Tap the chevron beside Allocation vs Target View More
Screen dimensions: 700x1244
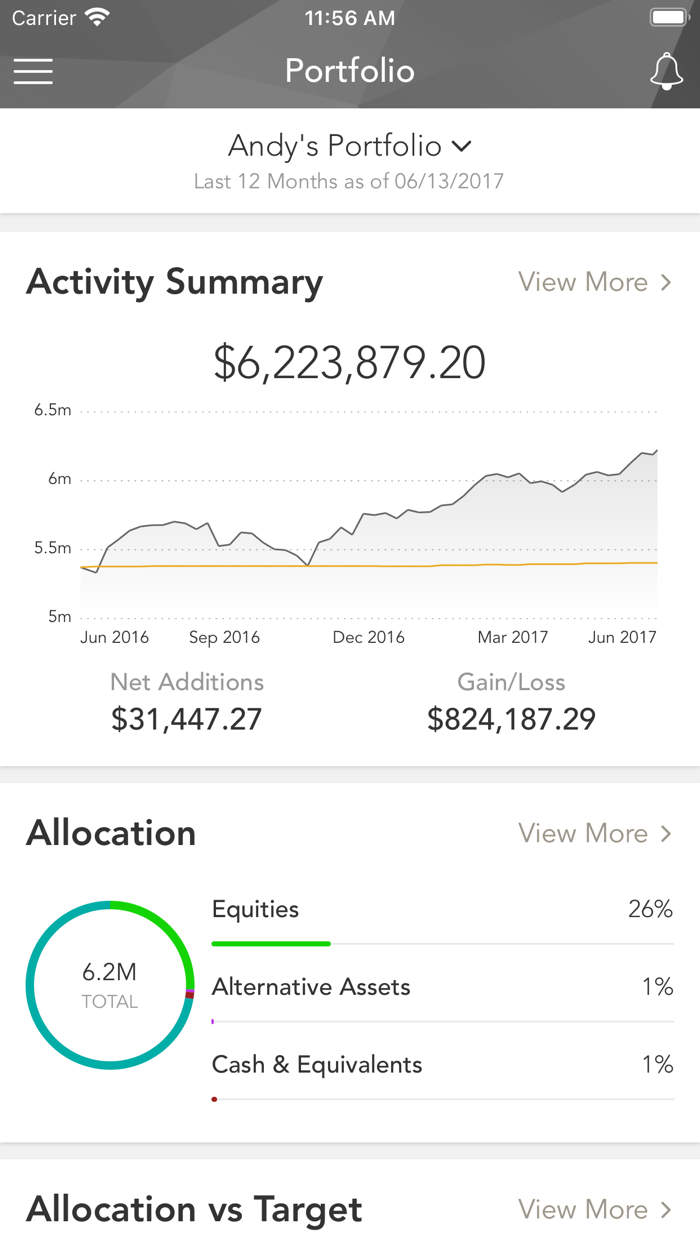[666, 1210]
